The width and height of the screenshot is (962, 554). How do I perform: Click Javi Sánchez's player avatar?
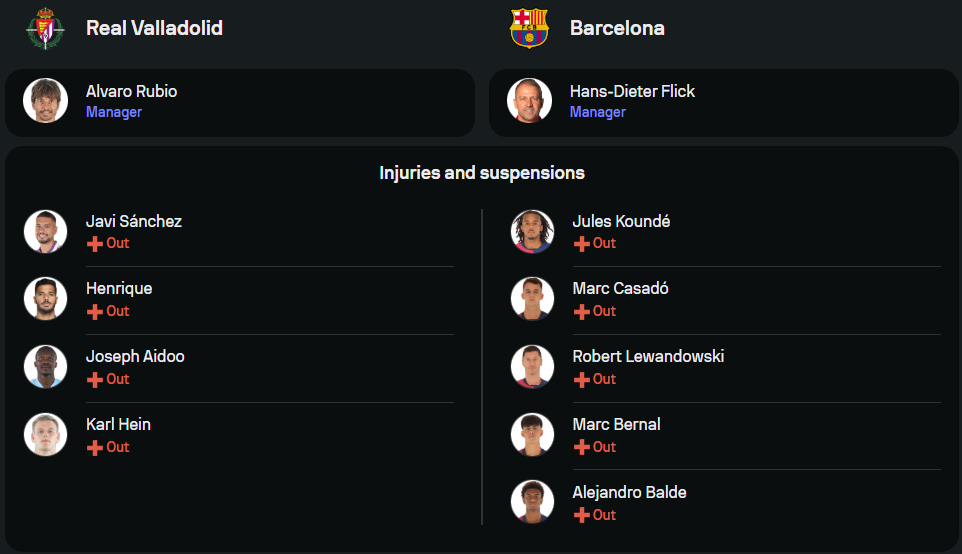(45, 231)
